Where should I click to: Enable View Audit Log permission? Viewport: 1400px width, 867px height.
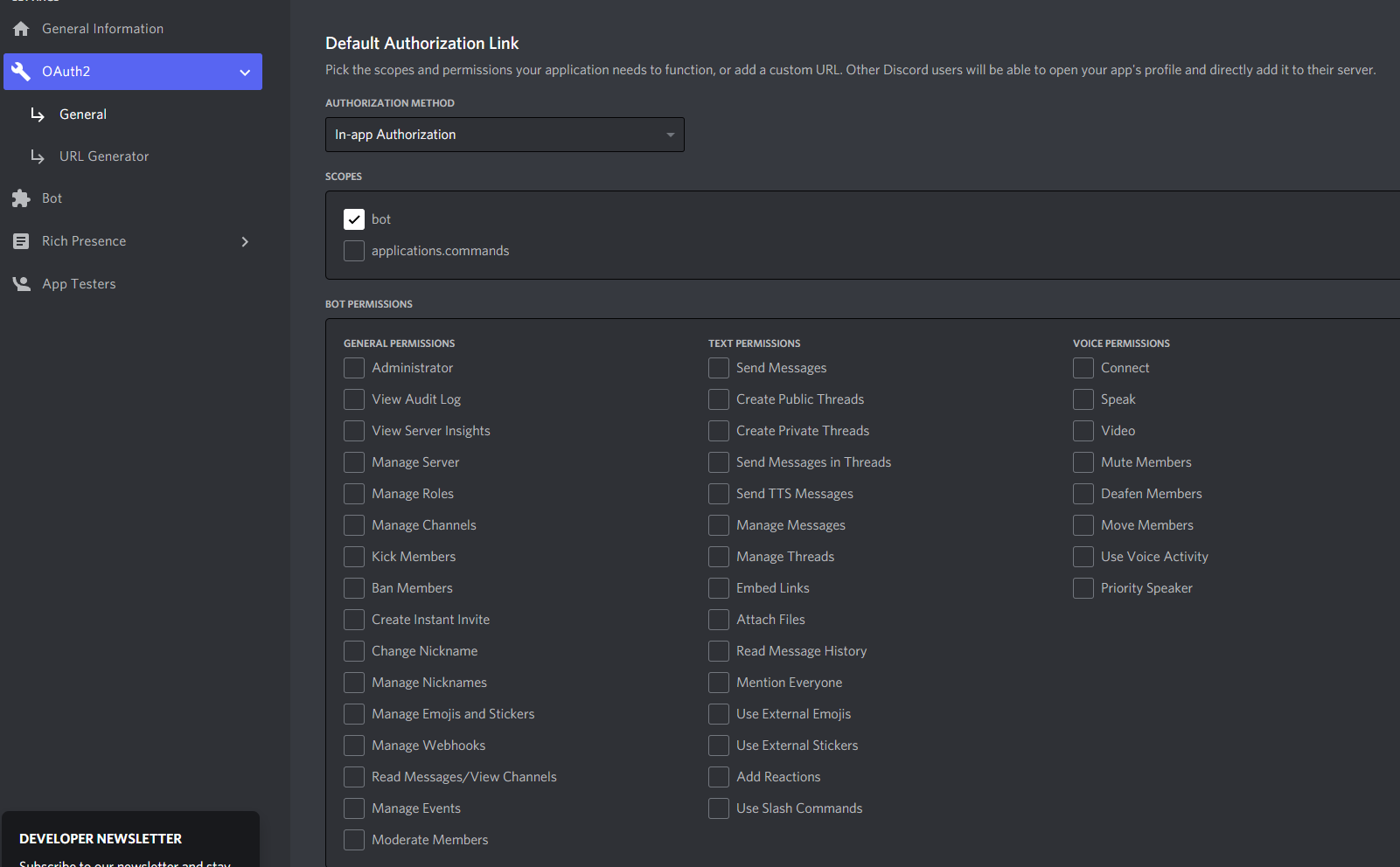(x=354, y=399)
